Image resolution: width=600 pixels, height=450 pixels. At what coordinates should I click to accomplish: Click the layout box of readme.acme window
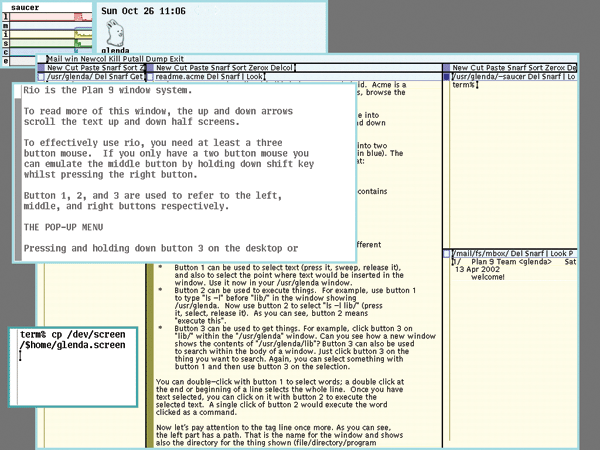tap(149, 76)
